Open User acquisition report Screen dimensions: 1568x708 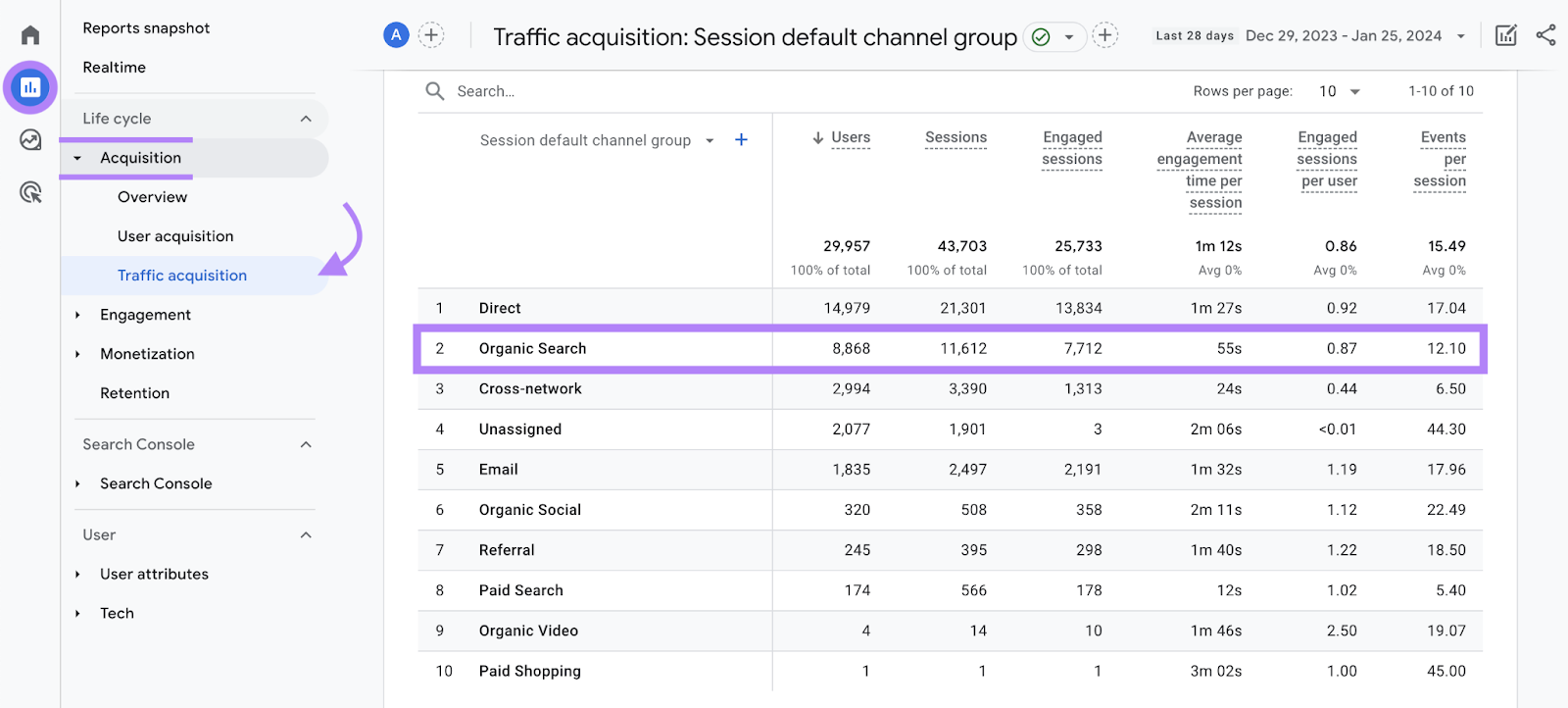tap(175, 236)
